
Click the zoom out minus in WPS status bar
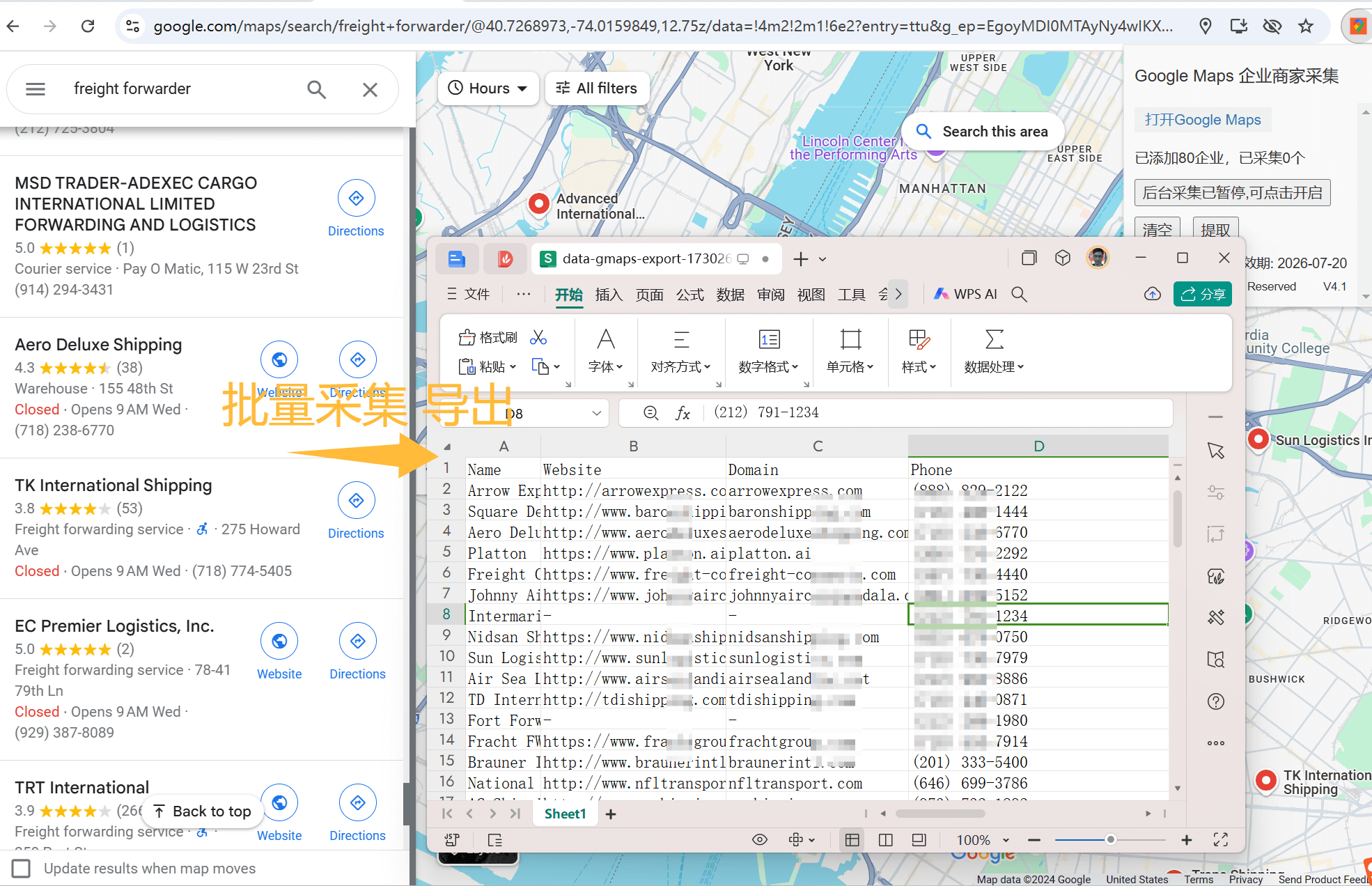click(x=1034, y=840)
